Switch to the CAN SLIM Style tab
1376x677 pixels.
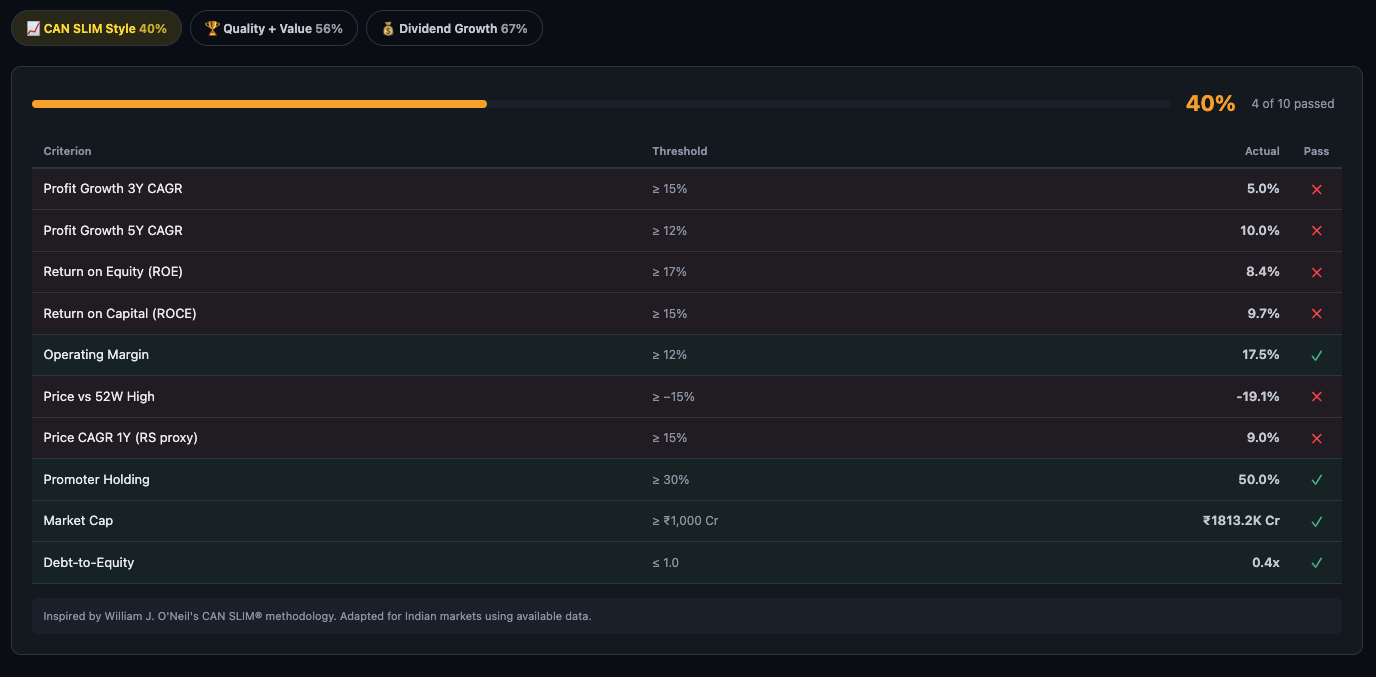96,29
